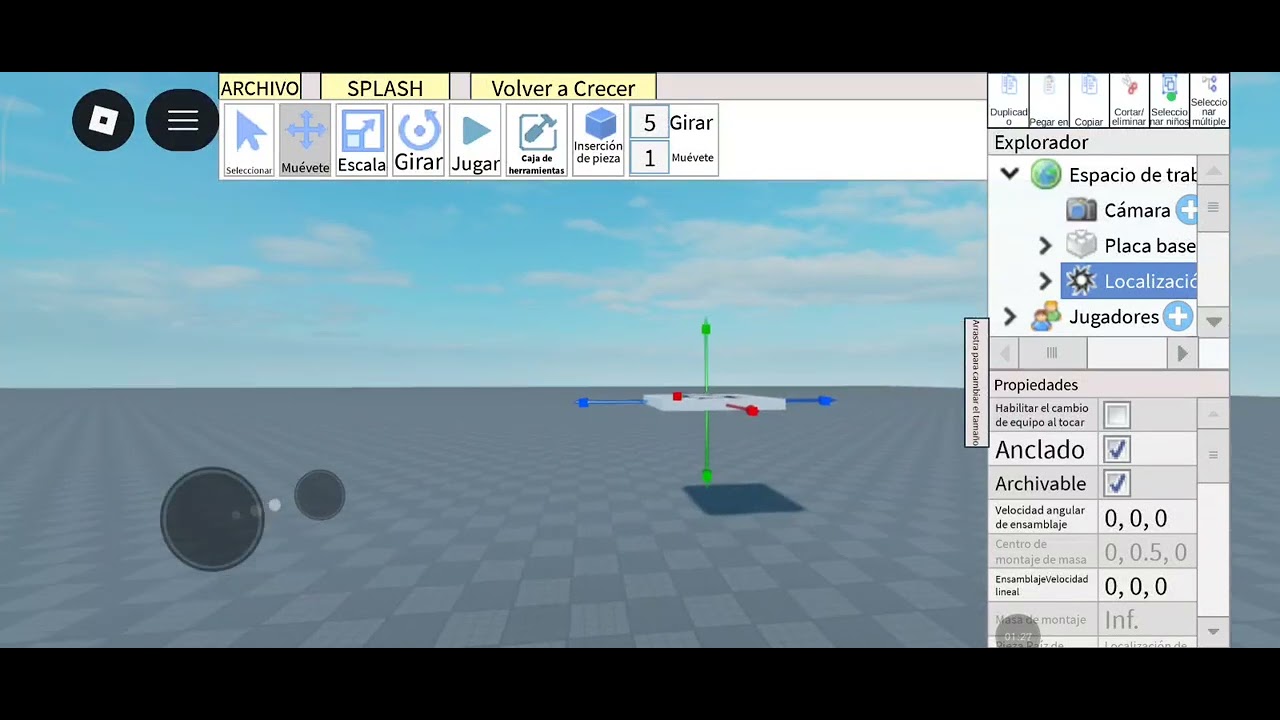Select the Girar rotate tool

[418, 140]
